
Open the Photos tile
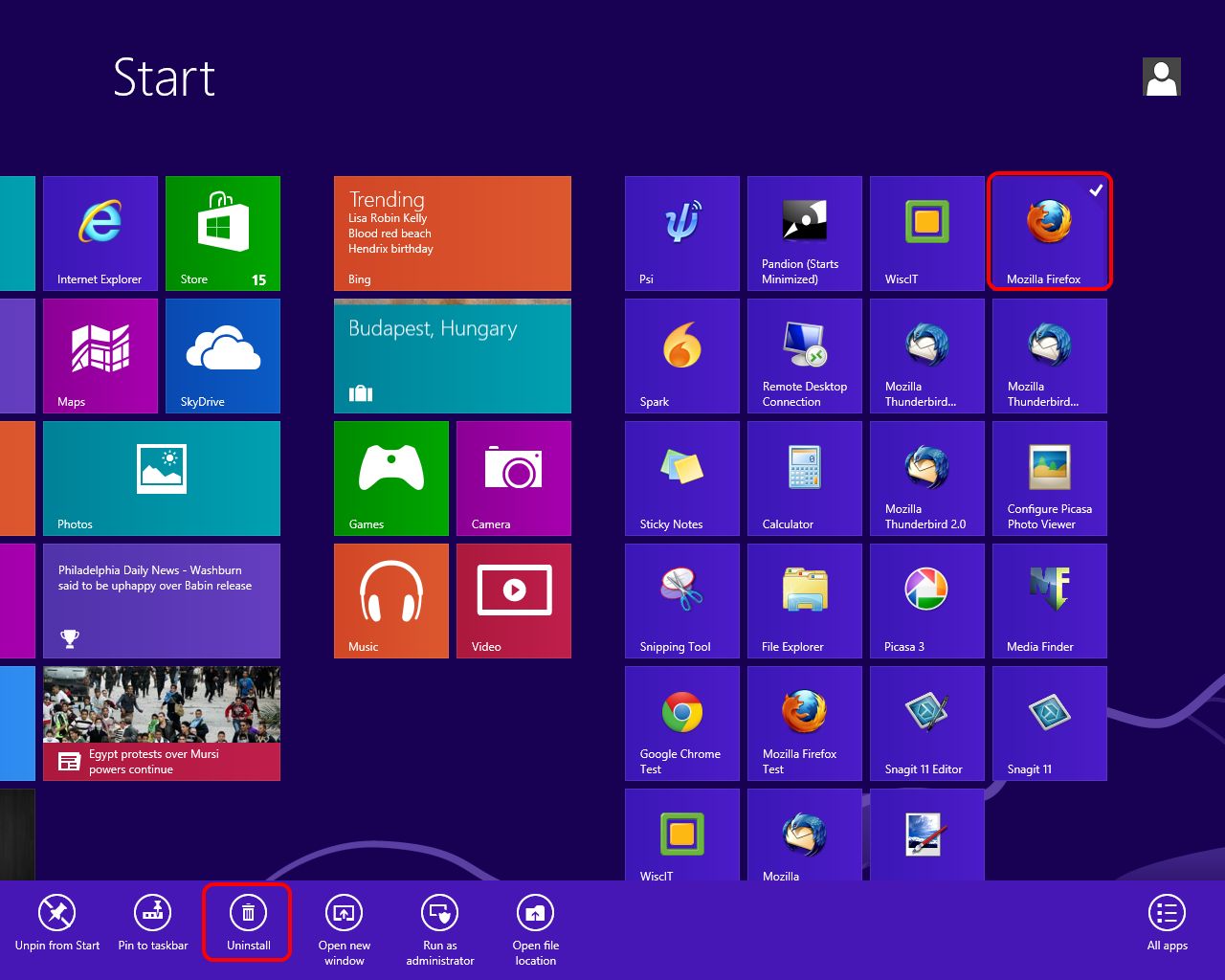(x=162, y=479)
